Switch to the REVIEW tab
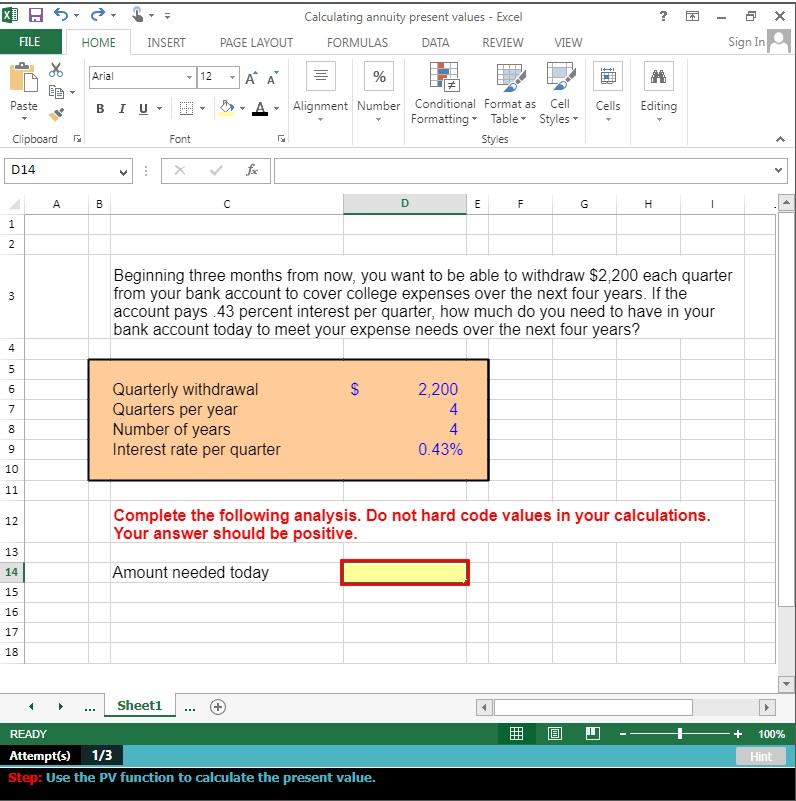Screen dimensions: 796x801 tap(503, 42)
